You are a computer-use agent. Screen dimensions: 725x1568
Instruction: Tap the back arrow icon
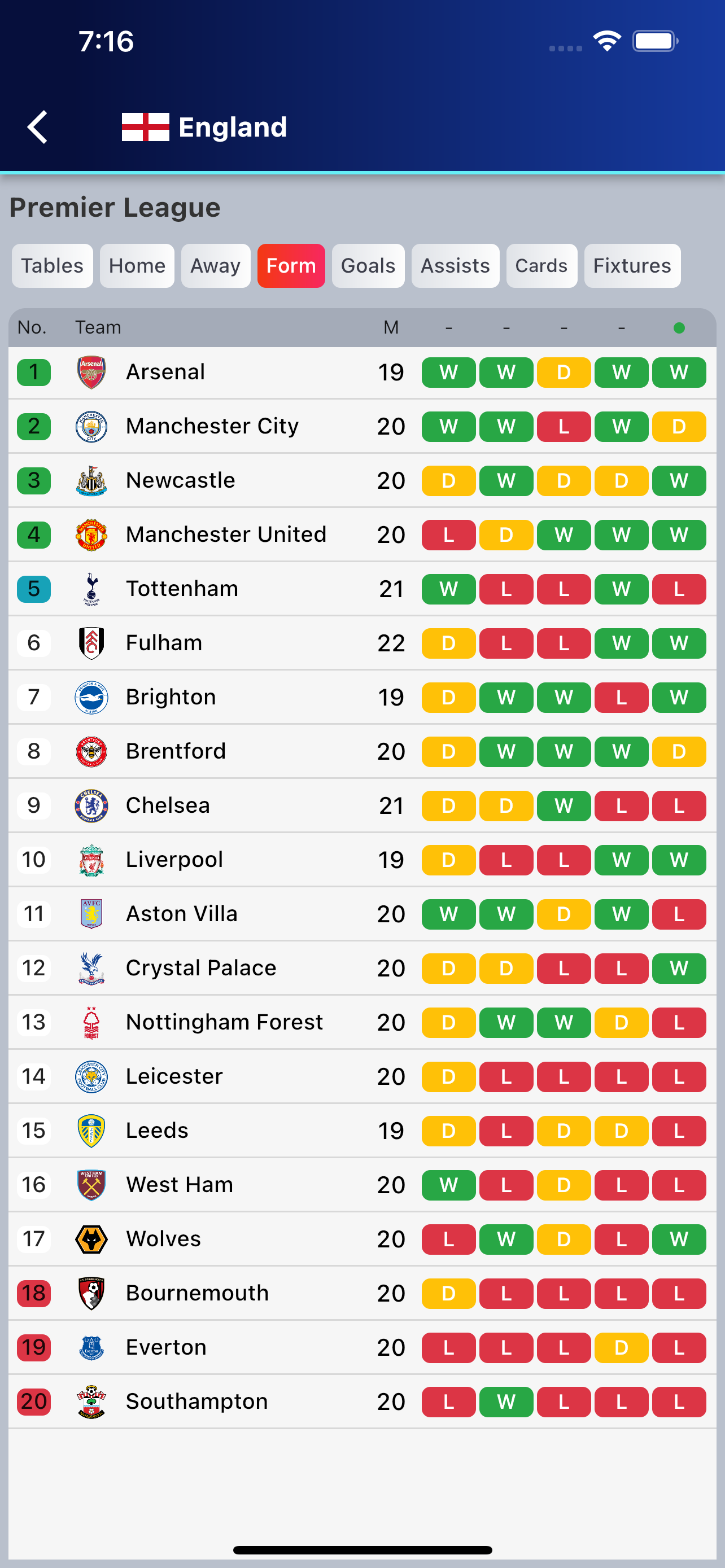pyautogui.click(x=38, y=127)
